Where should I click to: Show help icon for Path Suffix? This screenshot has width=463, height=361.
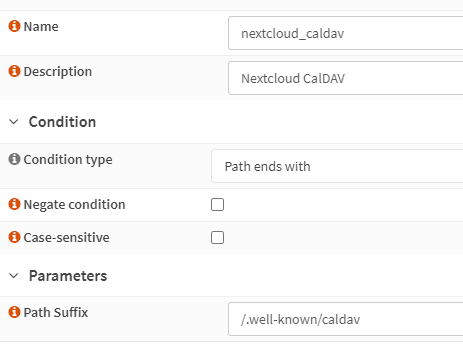tap(14, 312)
